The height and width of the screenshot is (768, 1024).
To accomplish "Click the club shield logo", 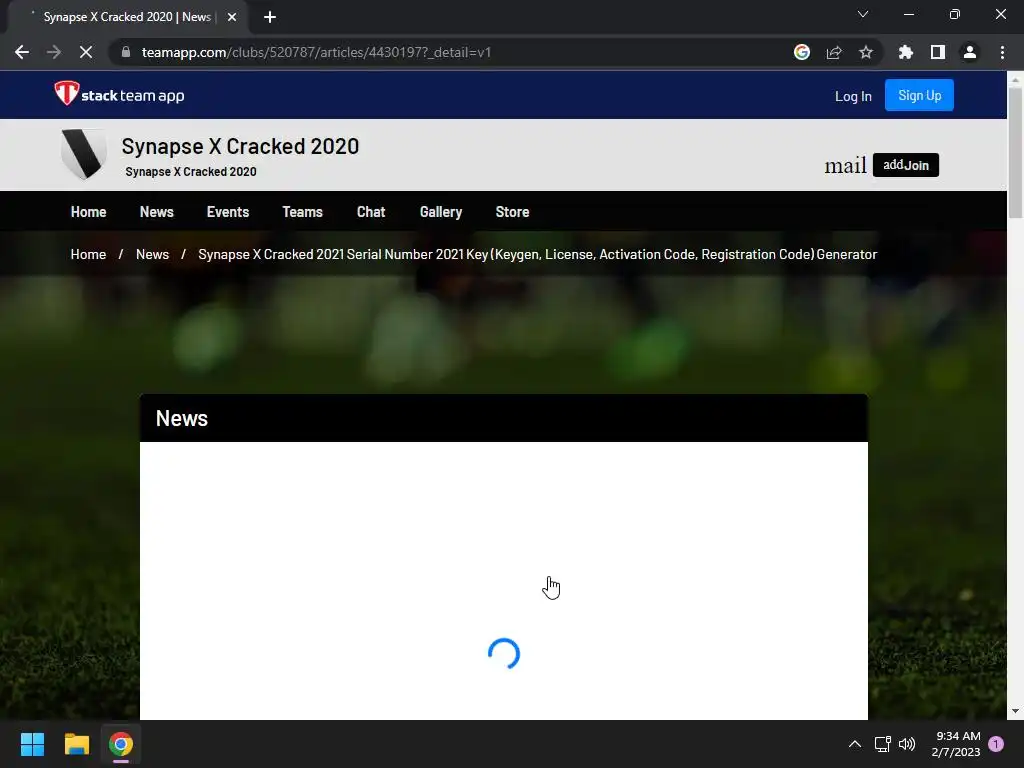I will (x=84, y=154).
